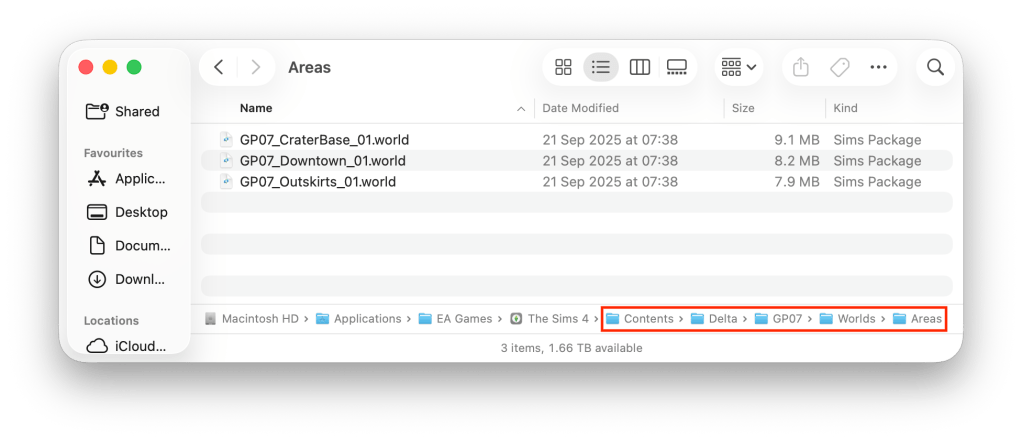Switch to list view
The image size is (1022, 440).
click(601, 67)
